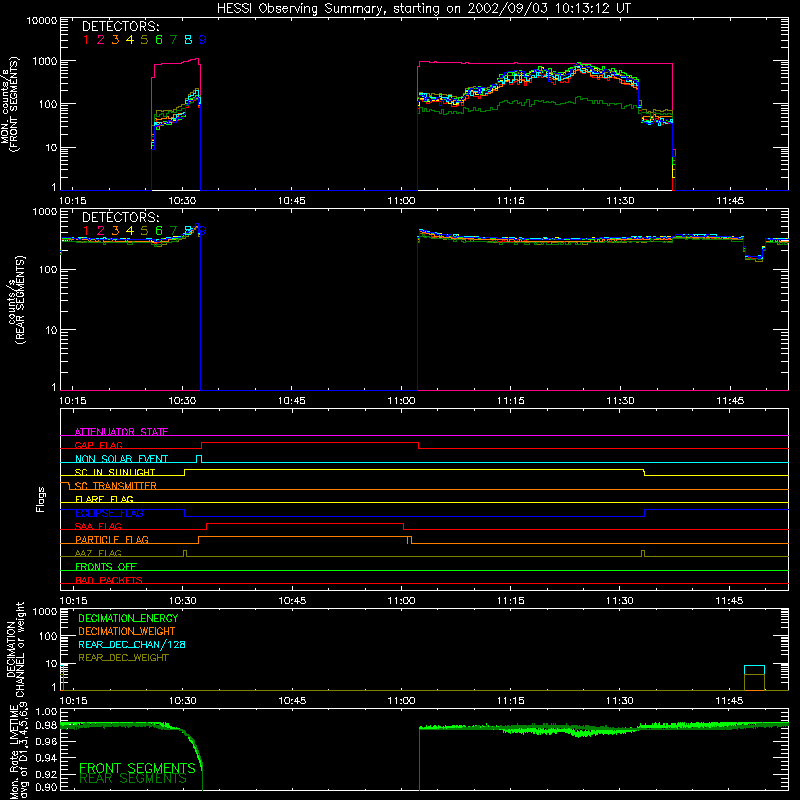Choose cyan detector 8 in front segments legend

click(188, 40)
